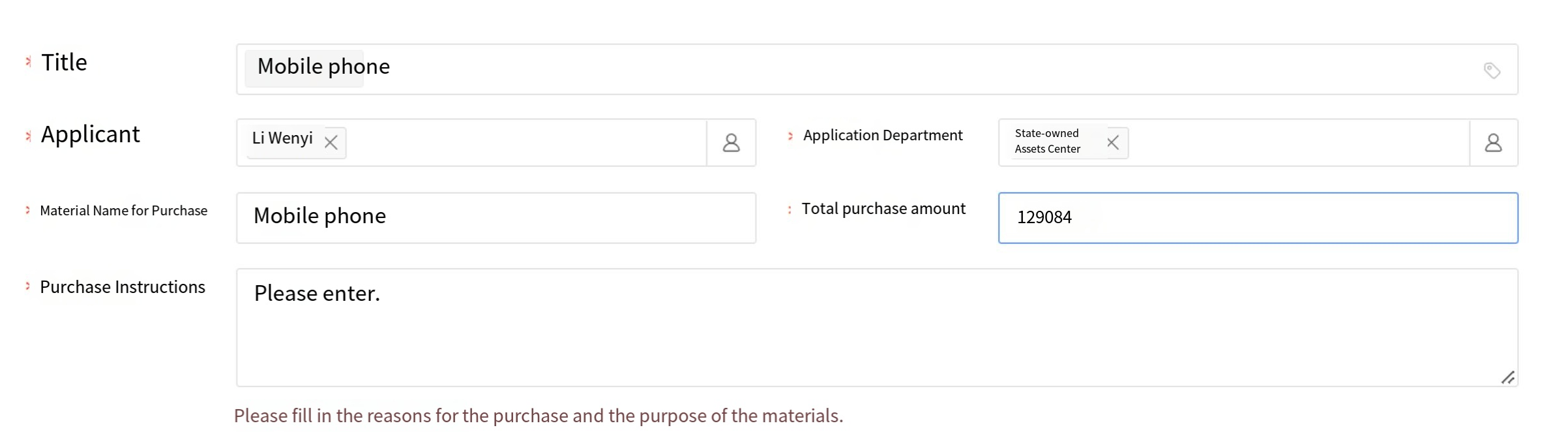
Task: Select the Li Wenyi applicant chip
Action: 282,138
